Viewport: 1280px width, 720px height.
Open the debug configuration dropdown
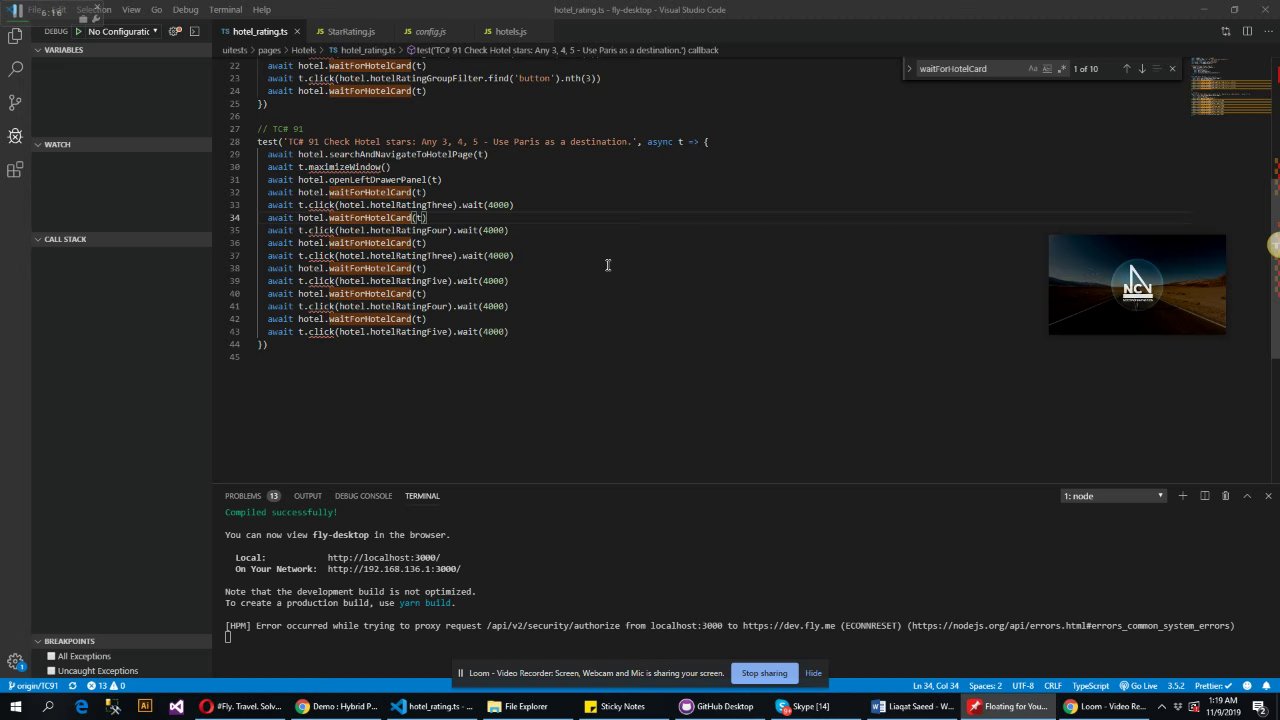point(122,32)
